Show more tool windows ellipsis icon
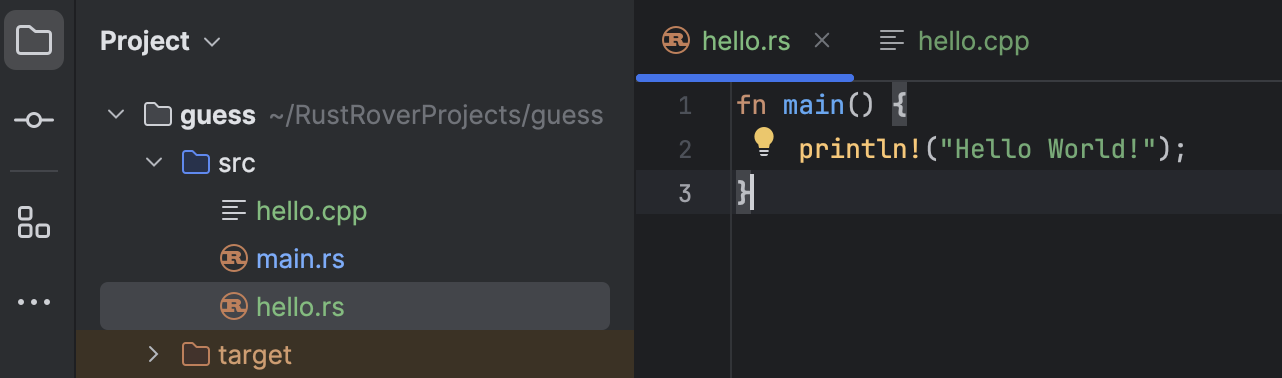 tap(34, 302)
